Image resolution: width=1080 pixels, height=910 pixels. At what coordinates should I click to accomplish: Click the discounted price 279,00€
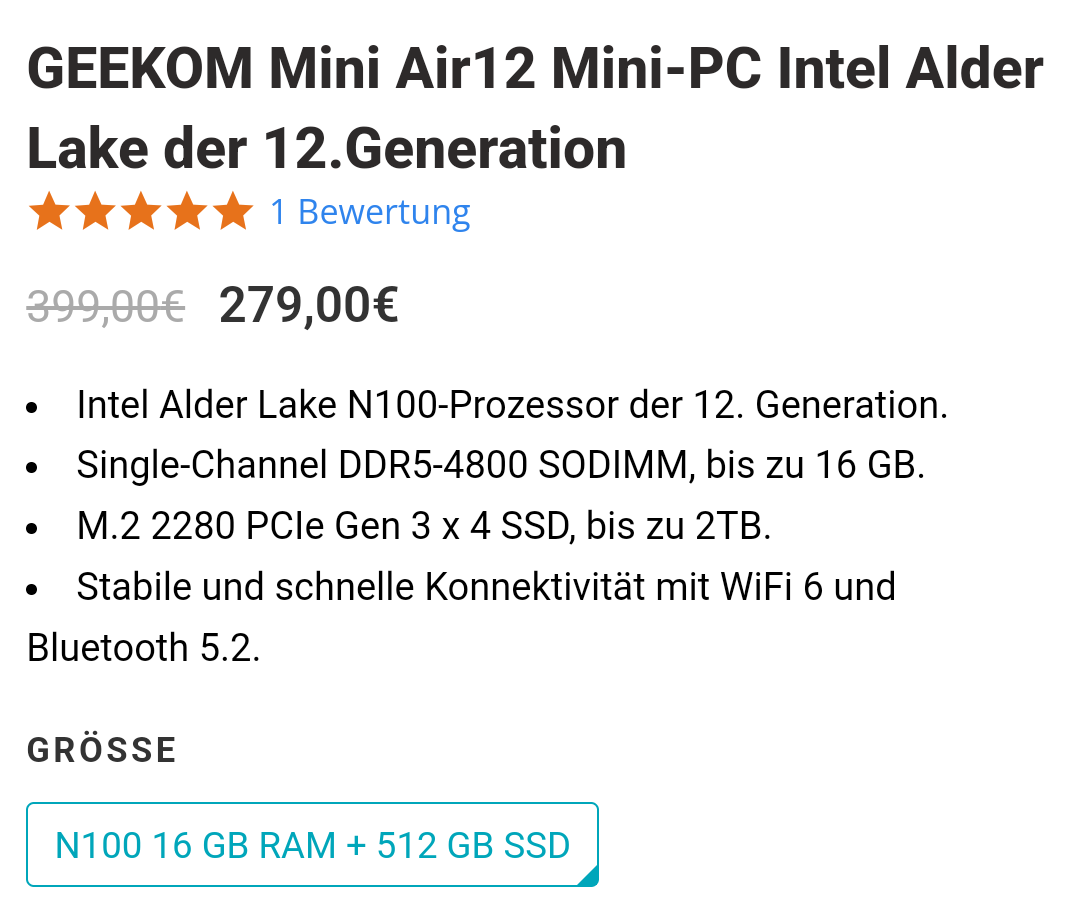pos(307,304)
